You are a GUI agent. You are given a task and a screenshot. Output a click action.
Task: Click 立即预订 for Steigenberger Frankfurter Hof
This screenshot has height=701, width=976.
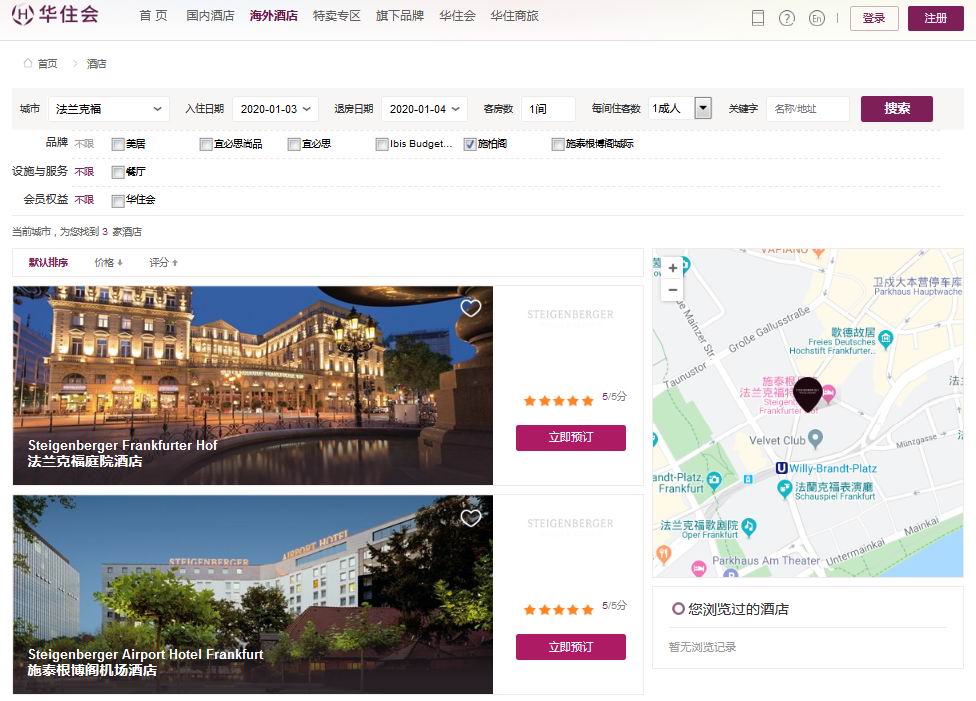[x=570, y=438]
